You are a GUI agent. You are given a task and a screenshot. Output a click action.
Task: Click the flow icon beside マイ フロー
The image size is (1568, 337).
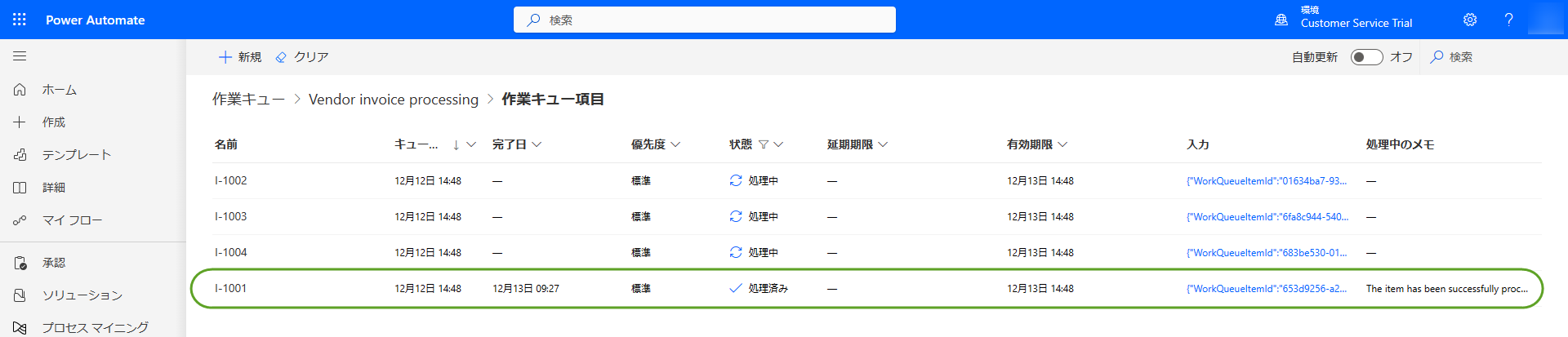[20, 220]
